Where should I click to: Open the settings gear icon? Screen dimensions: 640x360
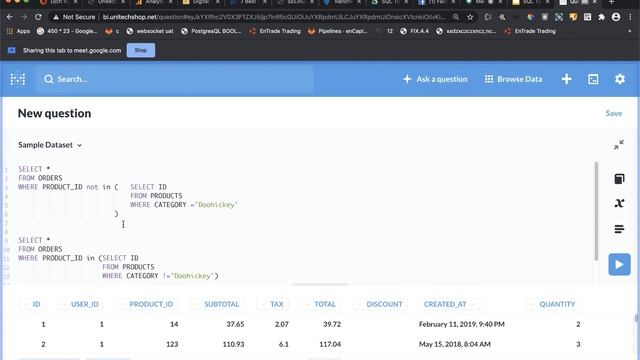click(x=620, y=79)
